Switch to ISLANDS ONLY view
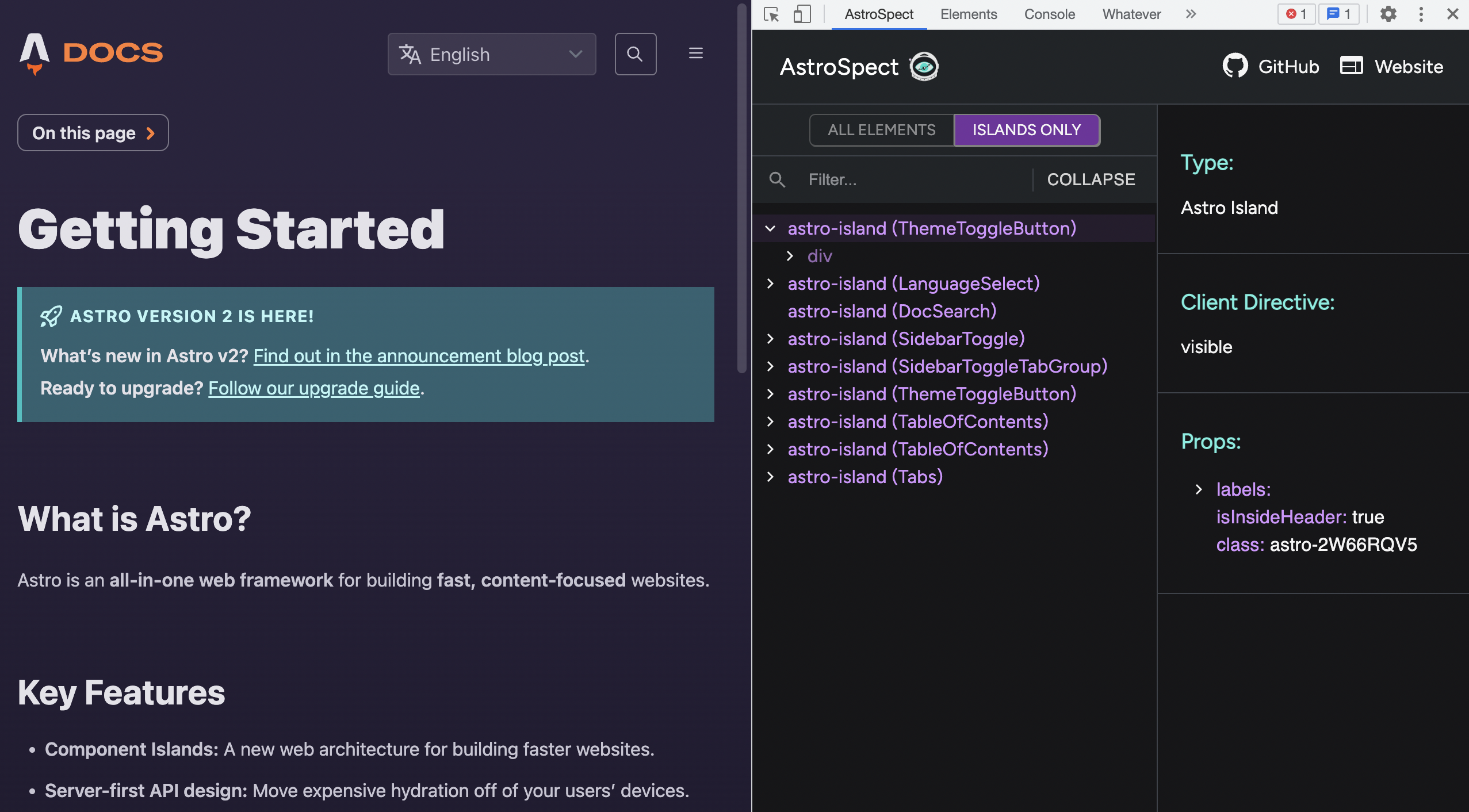This screenshot has width=1469, height=812. point(1027,130)
